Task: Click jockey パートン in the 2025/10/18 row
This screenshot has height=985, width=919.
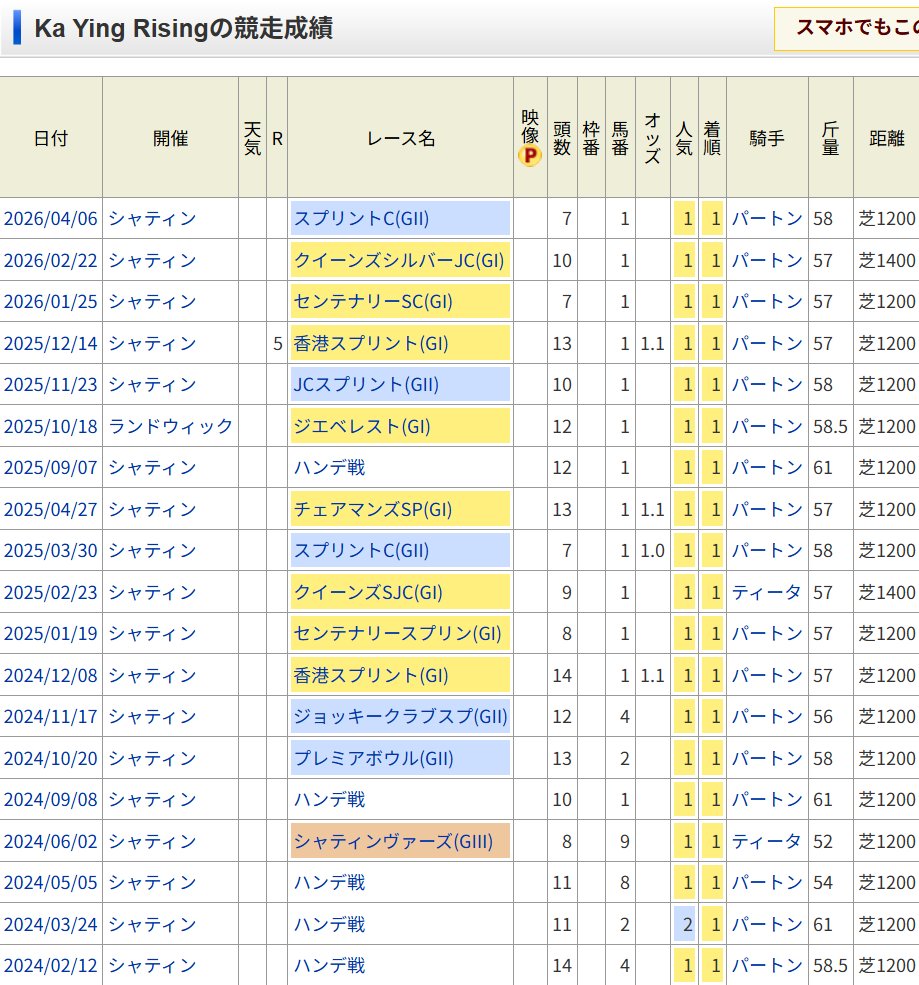Action: [x=767, y=427]
